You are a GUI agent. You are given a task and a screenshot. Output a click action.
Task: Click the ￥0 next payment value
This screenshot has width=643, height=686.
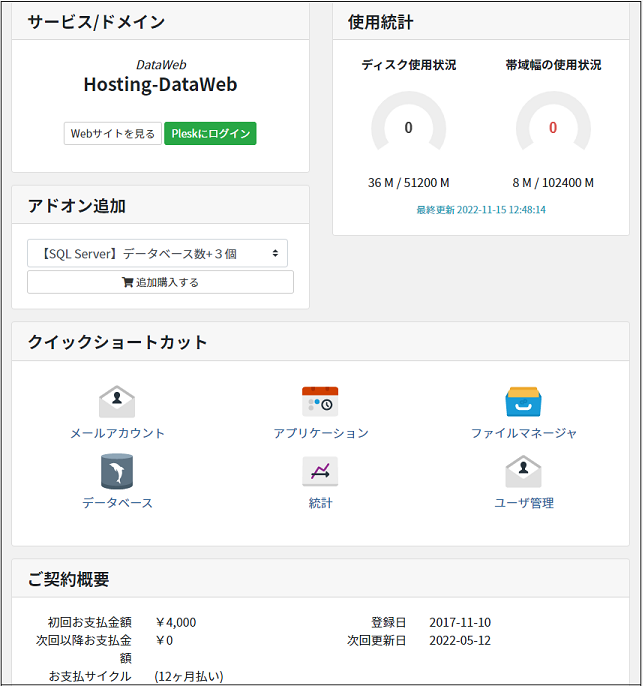pos(164,640)
